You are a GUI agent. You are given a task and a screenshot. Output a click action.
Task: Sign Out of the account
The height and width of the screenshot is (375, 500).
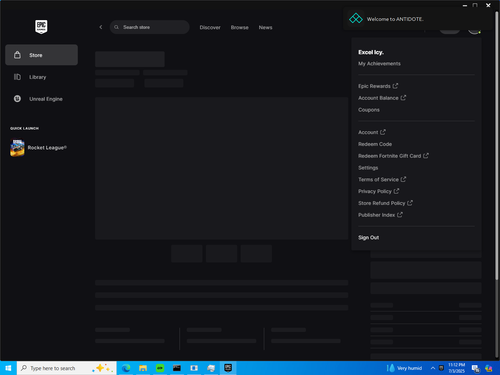click(369, 238)
